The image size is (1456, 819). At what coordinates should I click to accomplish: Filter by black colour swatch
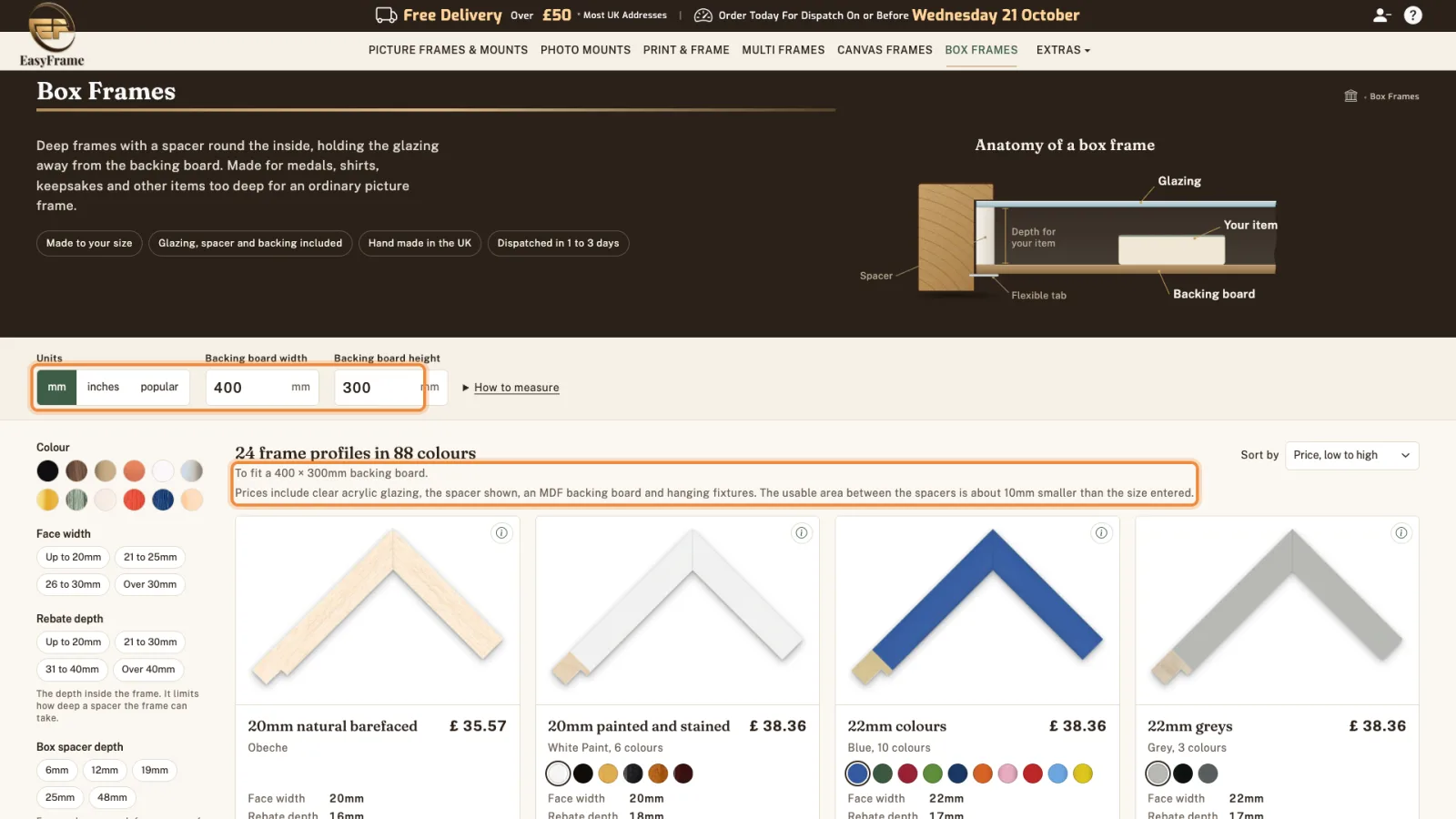[47, 470]
